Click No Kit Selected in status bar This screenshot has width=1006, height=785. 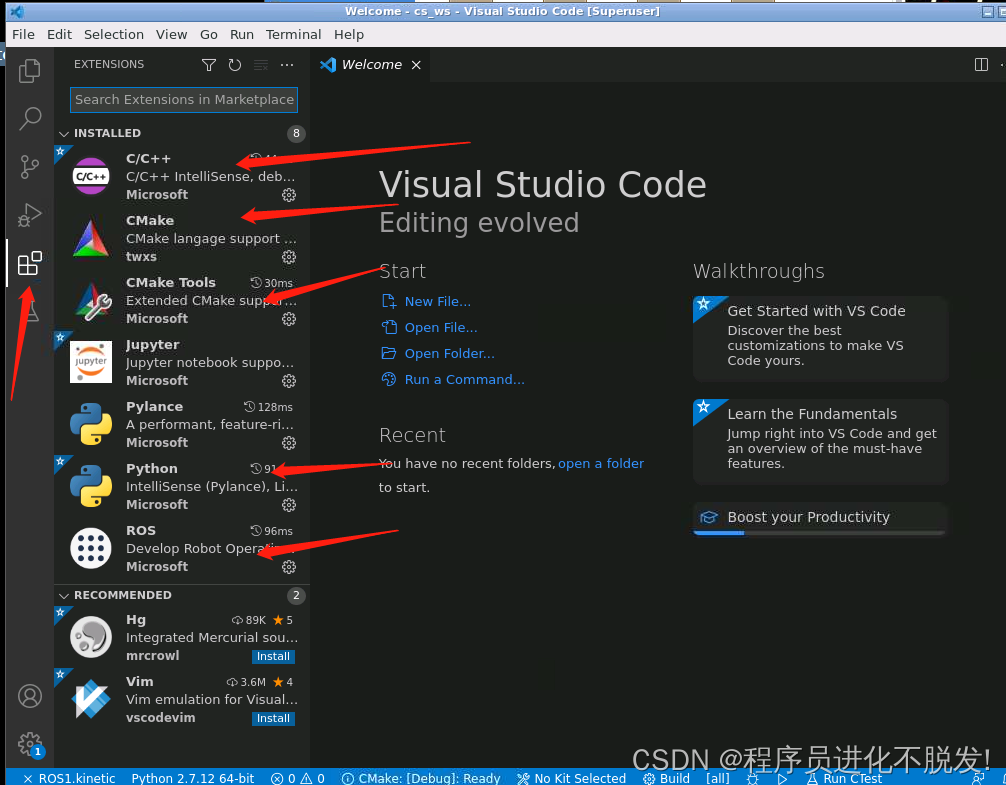[x=572, y=778]
